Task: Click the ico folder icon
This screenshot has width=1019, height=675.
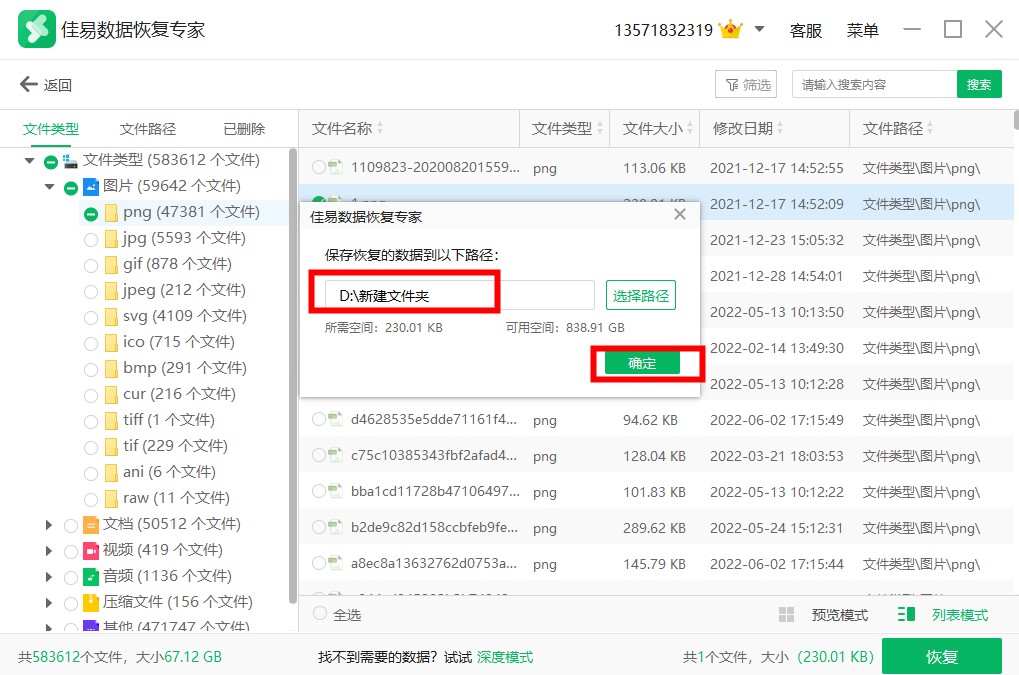Action: coord(111,342)
